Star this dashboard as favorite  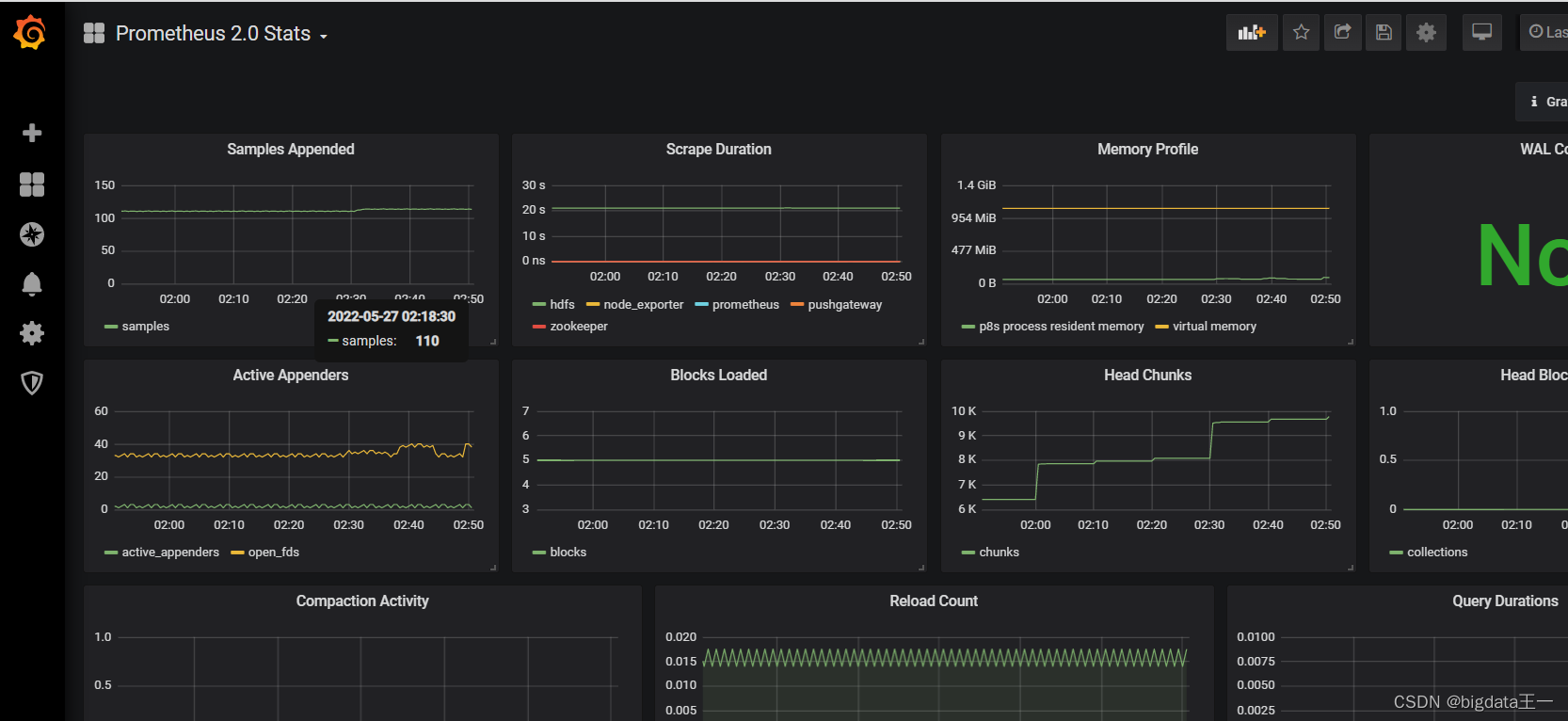[x=1301, y=33]
